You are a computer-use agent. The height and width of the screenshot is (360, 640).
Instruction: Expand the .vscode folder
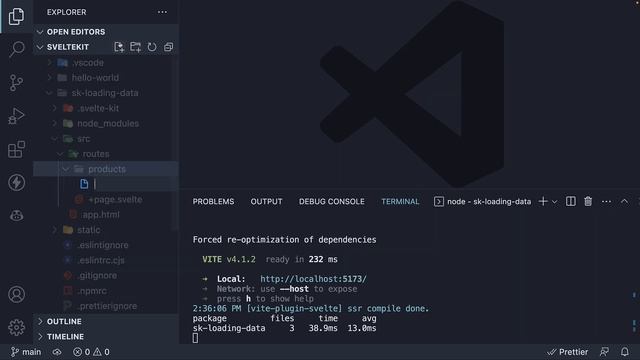point(106,62)
